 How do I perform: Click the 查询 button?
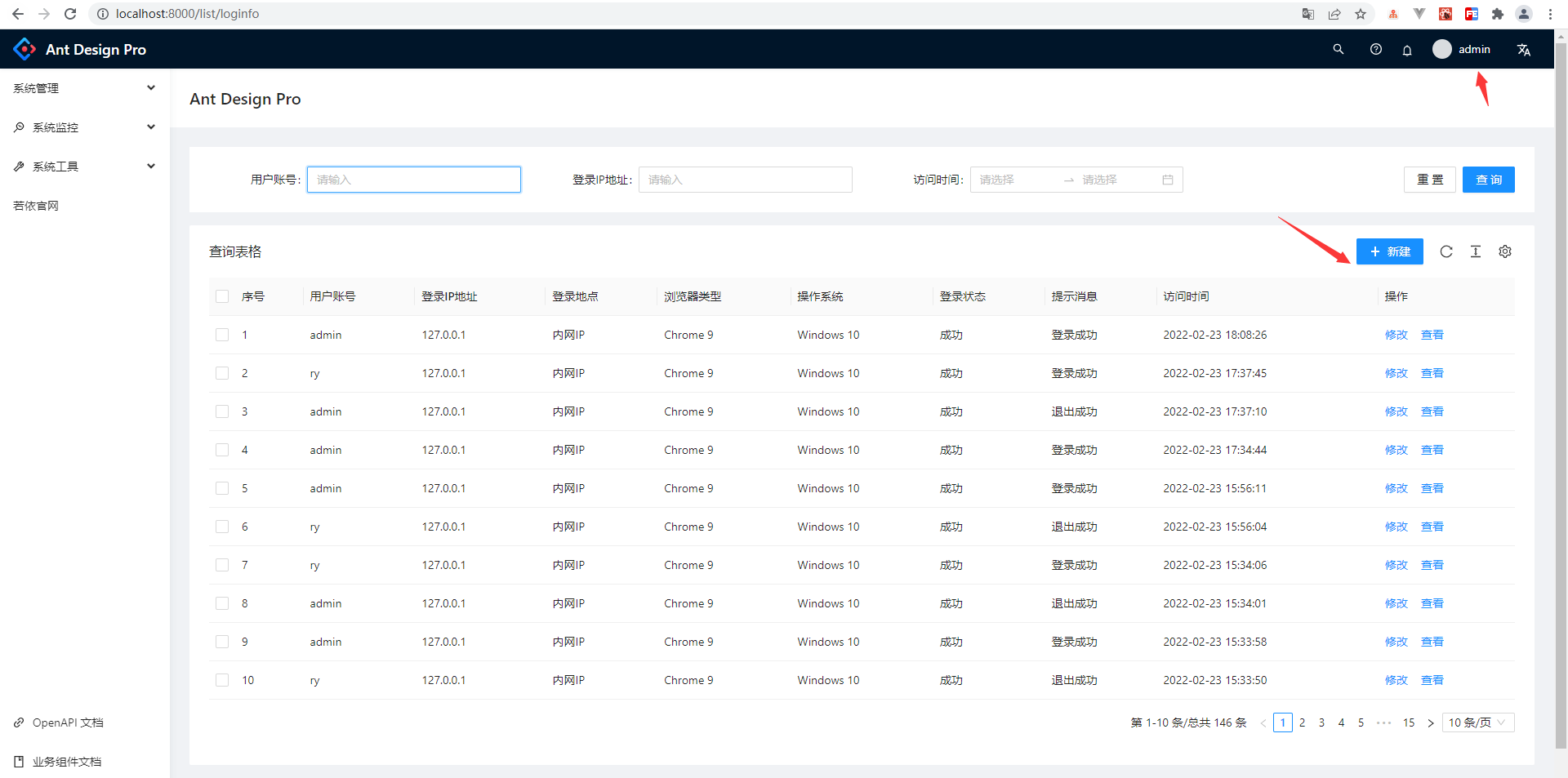tap(1489, 180)
